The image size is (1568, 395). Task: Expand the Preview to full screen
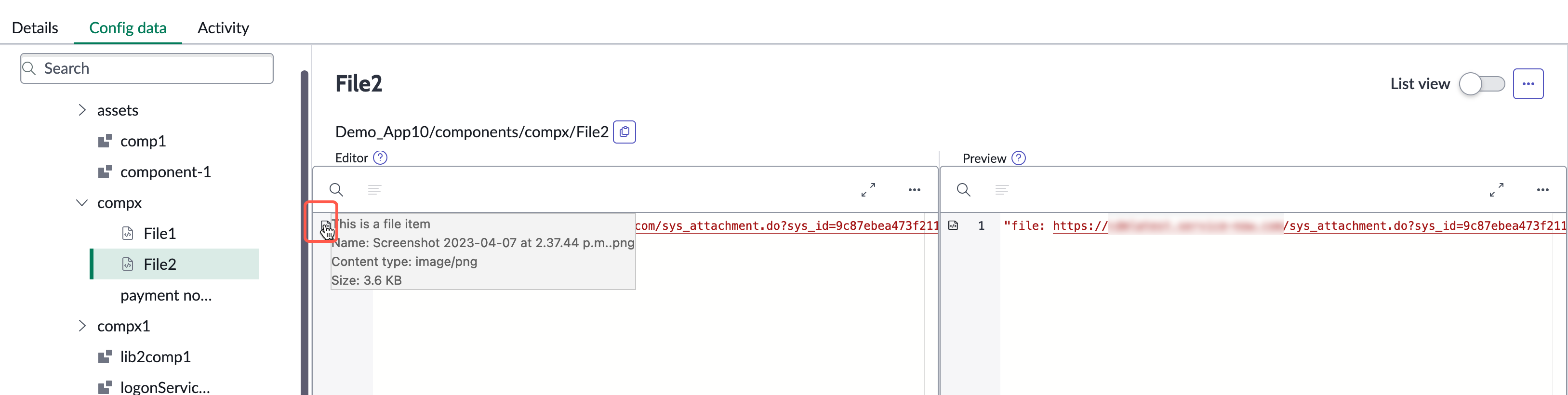click(x=1496, y=190)
